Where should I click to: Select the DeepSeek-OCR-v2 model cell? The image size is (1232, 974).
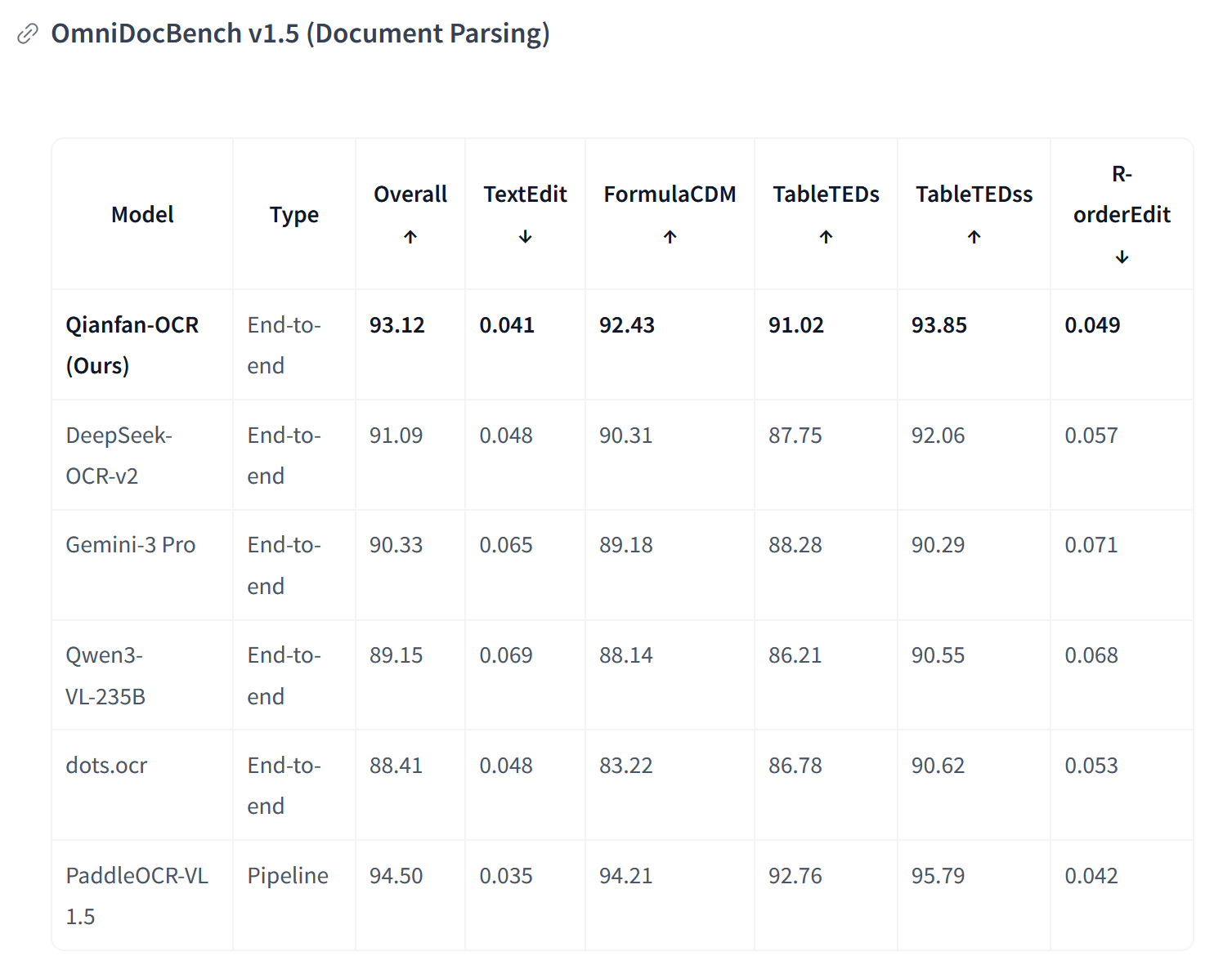119,455
